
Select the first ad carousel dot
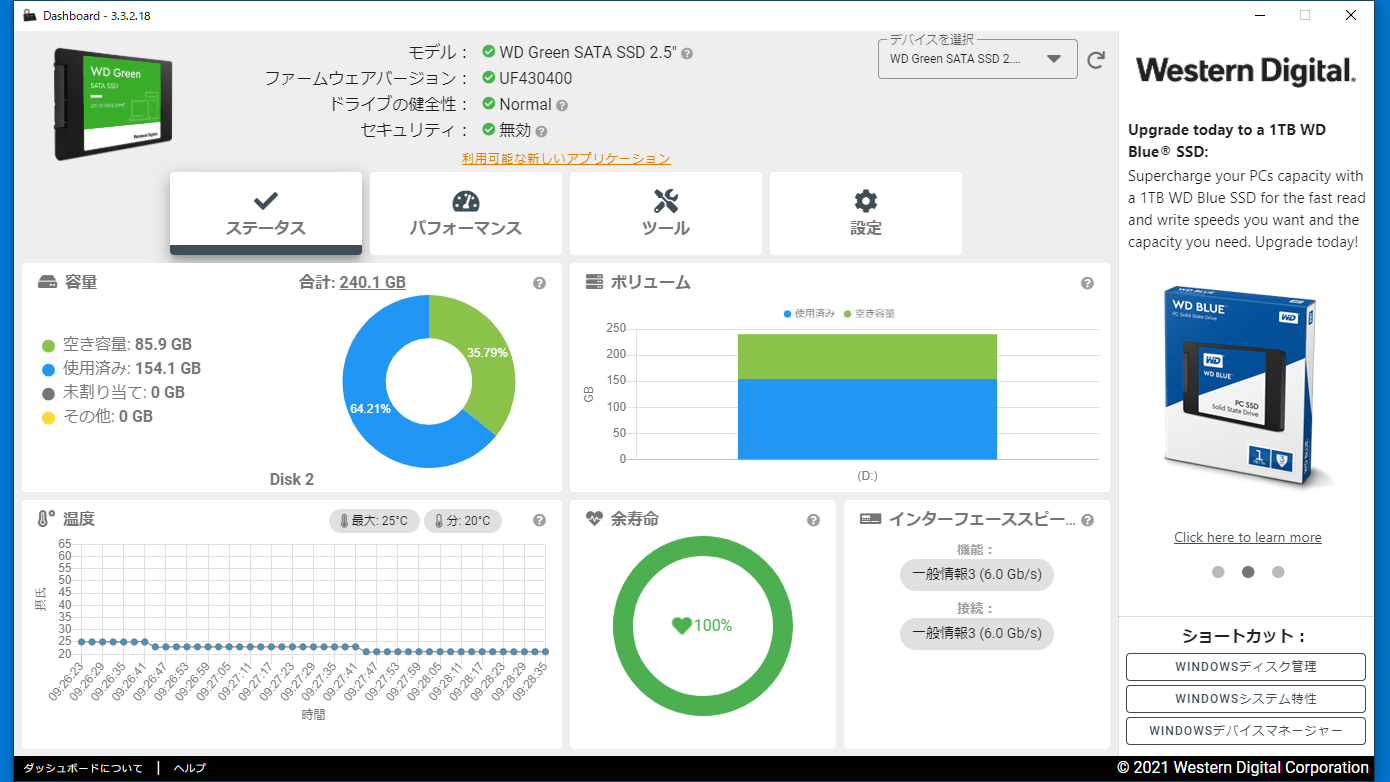tap(1218, 572)
